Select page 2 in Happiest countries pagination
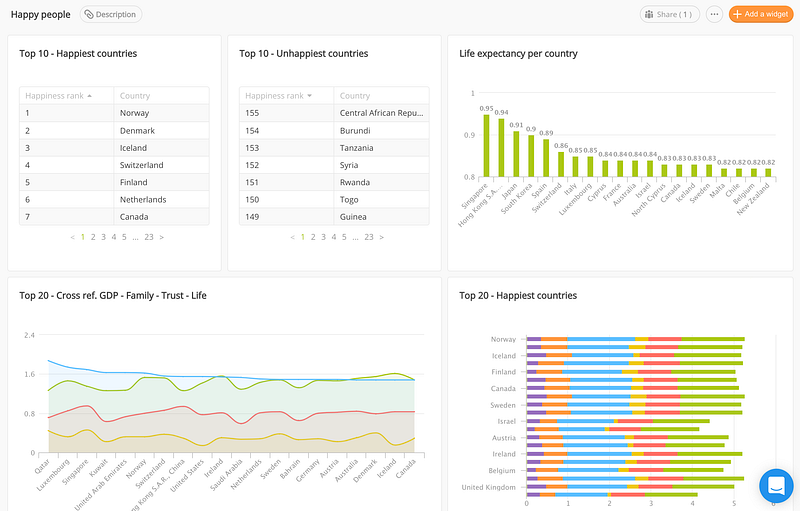This screenshot has width=800, height=511. point(93,237)
